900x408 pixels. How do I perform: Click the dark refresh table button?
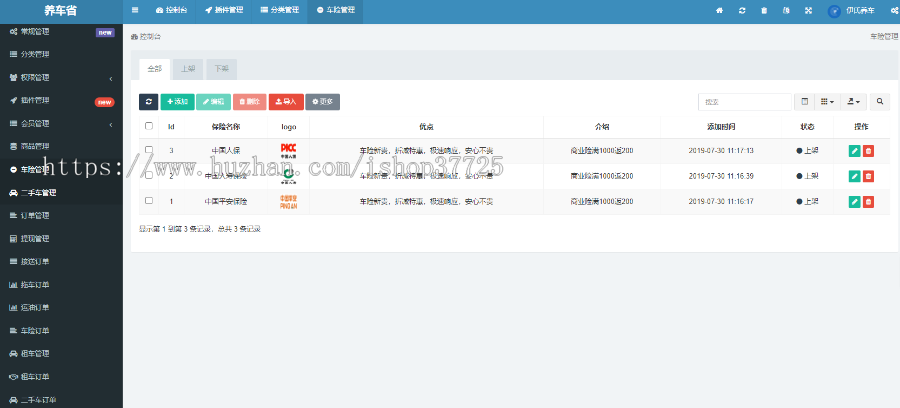coord(149,102)
